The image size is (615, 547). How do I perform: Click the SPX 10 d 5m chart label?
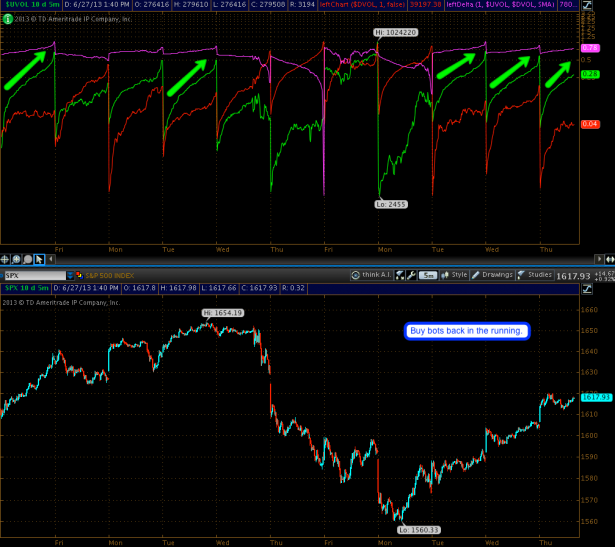click(x=27, y=288)
